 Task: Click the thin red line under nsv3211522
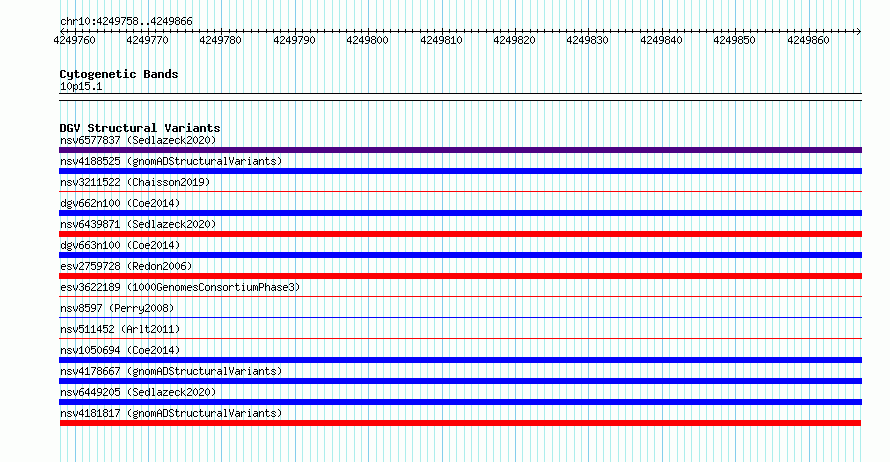click(460, 192)
